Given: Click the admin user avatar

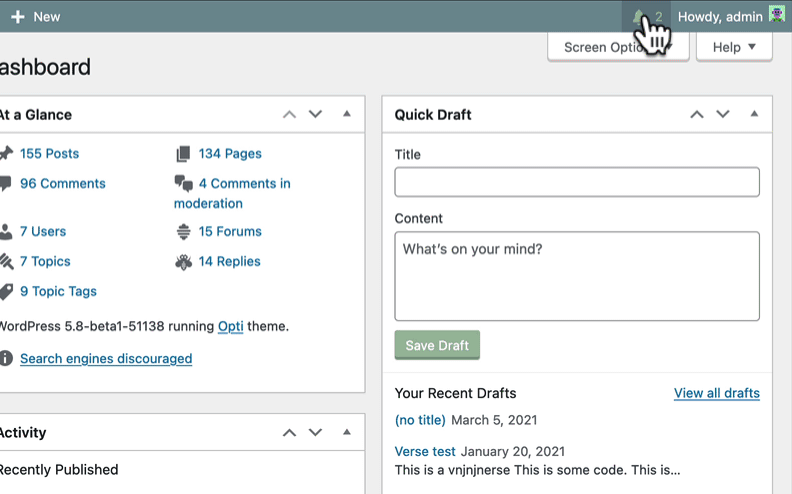Looking at the screenshot, I should click(777, 16).
